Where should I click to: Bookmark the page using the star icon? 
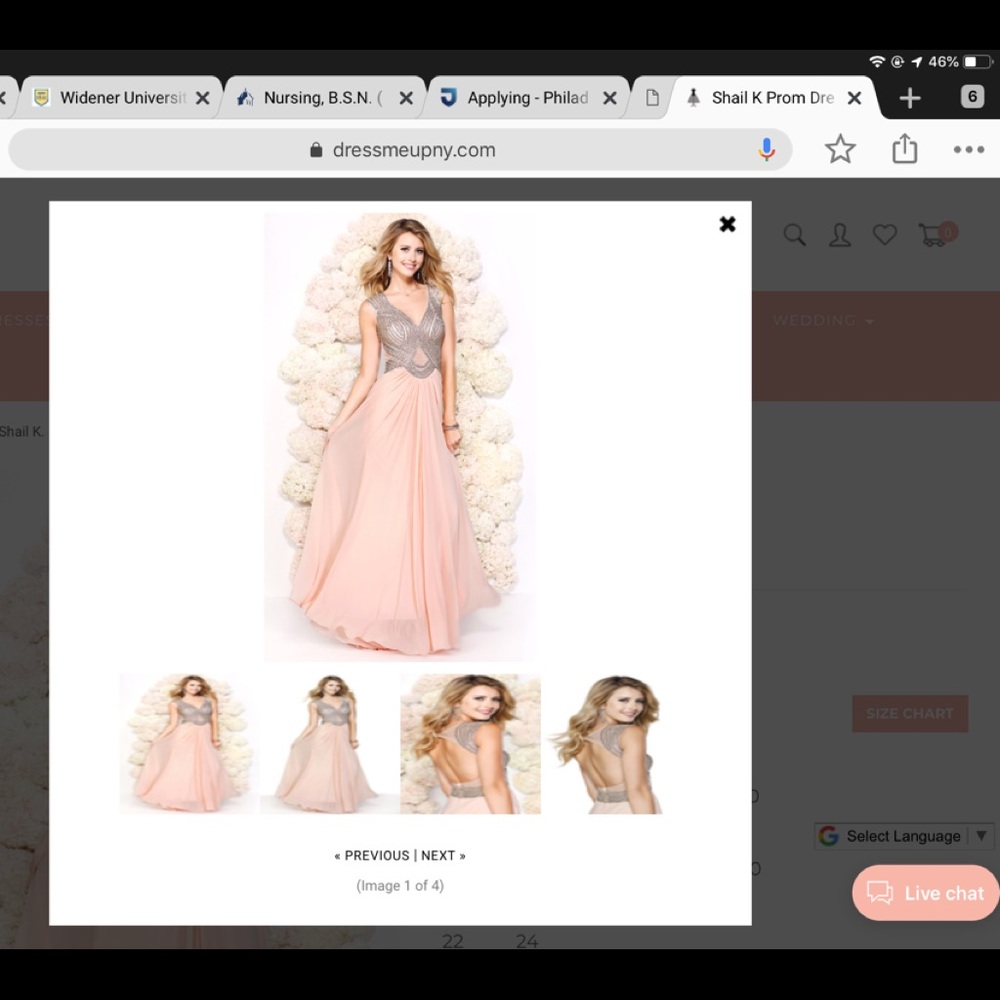tap(841, 148)
